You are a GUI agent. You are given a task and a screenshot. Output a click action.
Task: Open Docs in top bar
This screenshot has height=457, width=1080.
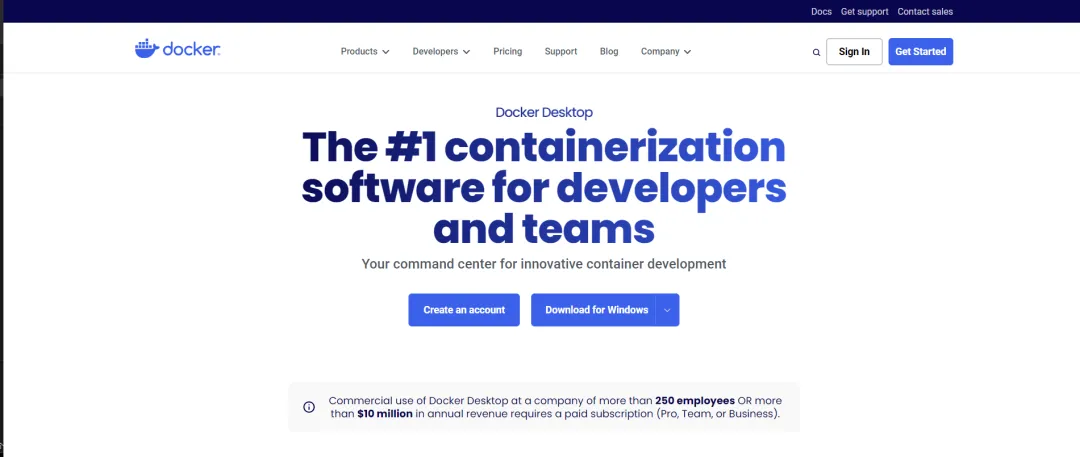(821, 12)
